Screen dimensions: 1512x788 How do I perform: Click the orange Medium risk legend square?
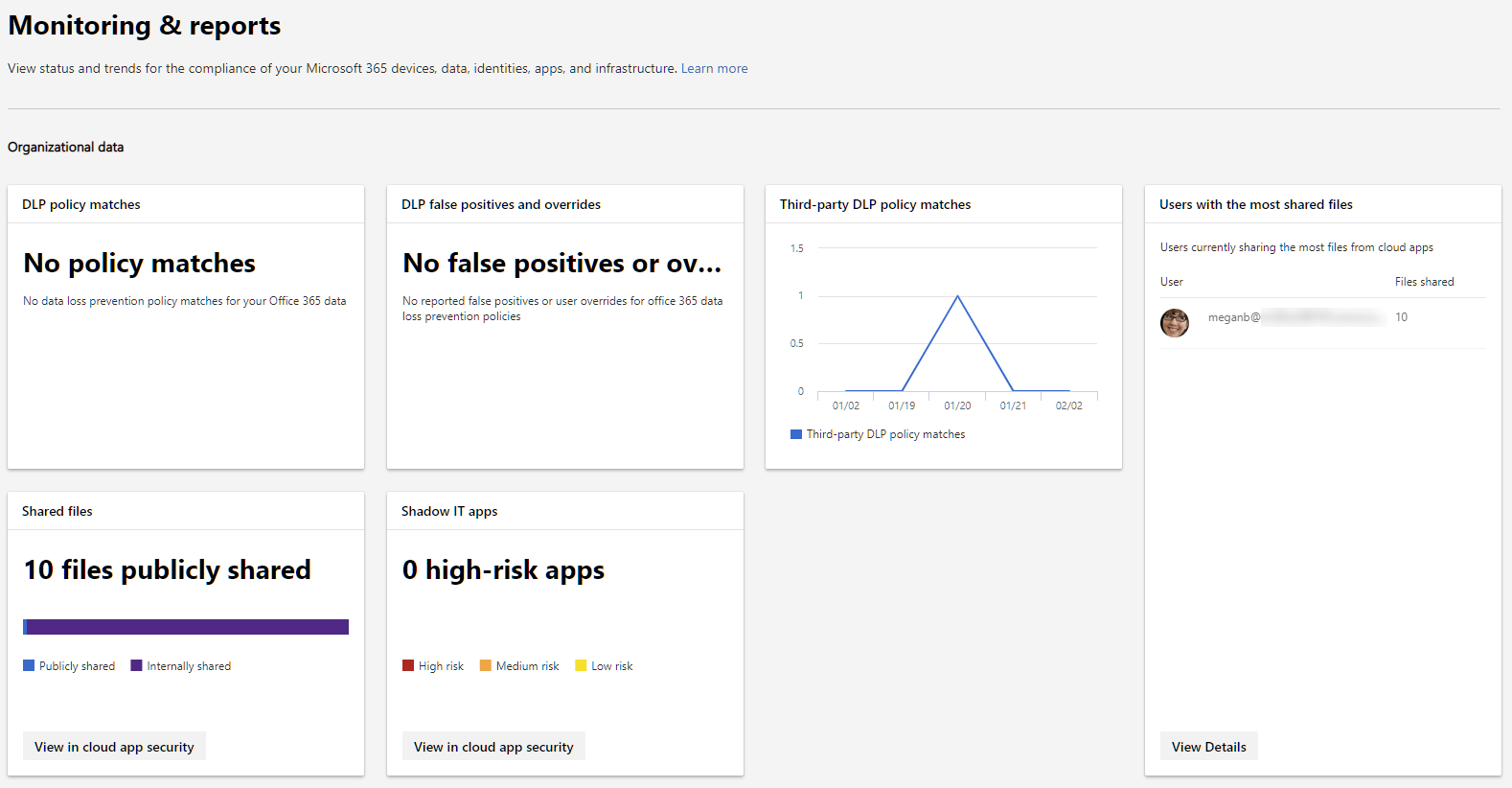(x=486, y=665)
